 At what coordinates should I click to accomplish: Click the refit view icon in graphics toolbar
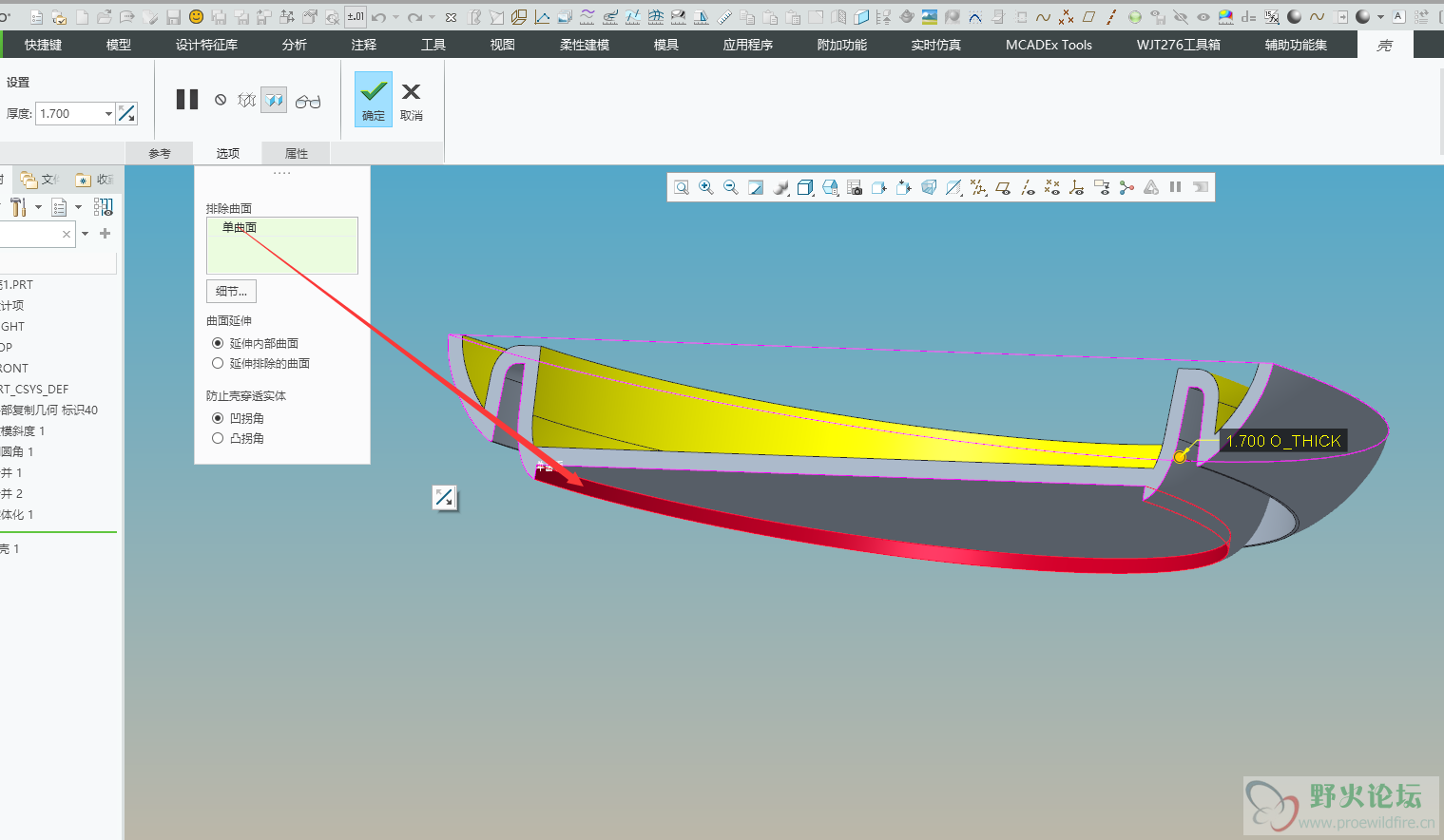[682, 187]
